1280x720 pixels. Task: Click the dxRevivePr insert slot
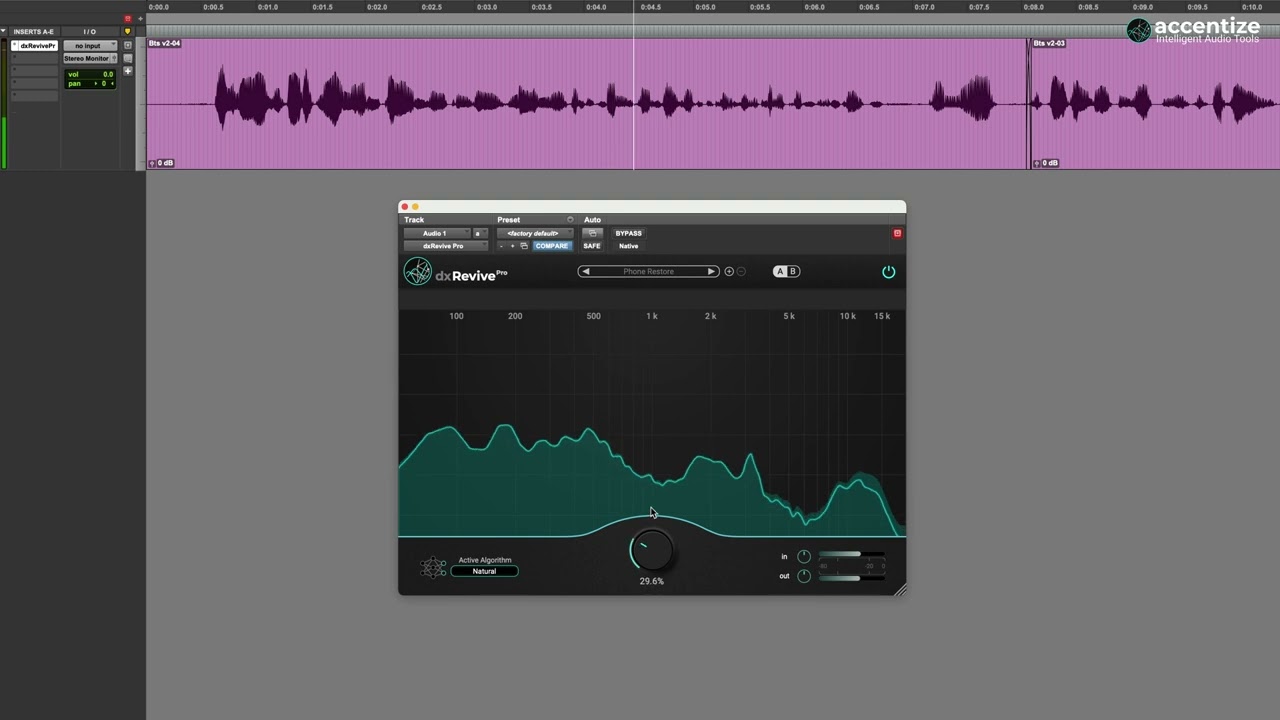[x=34, y=46]
